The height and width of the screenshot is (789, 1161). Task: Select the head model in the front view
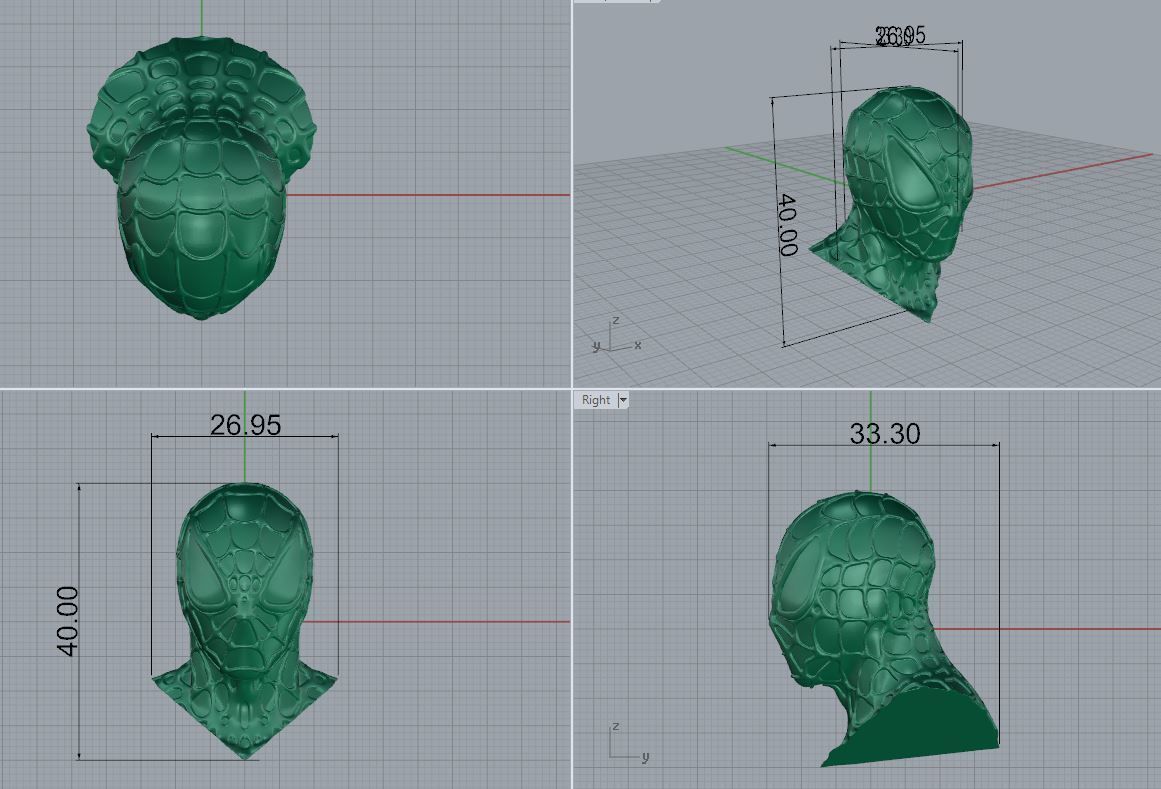(x=244, y=620)
